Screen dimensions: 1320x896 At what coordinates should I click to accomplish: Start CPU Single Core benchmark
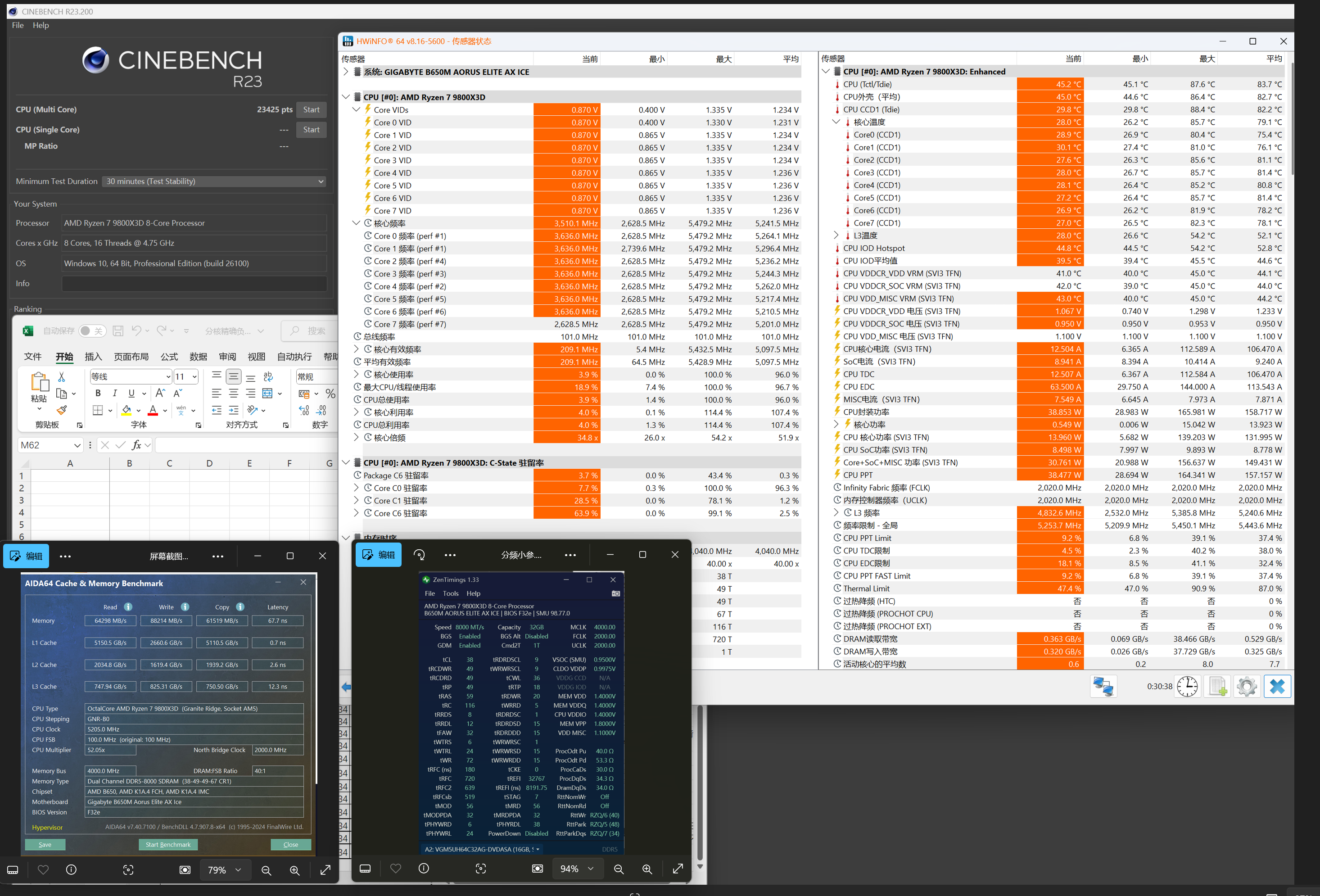click(x=311, y=130)
